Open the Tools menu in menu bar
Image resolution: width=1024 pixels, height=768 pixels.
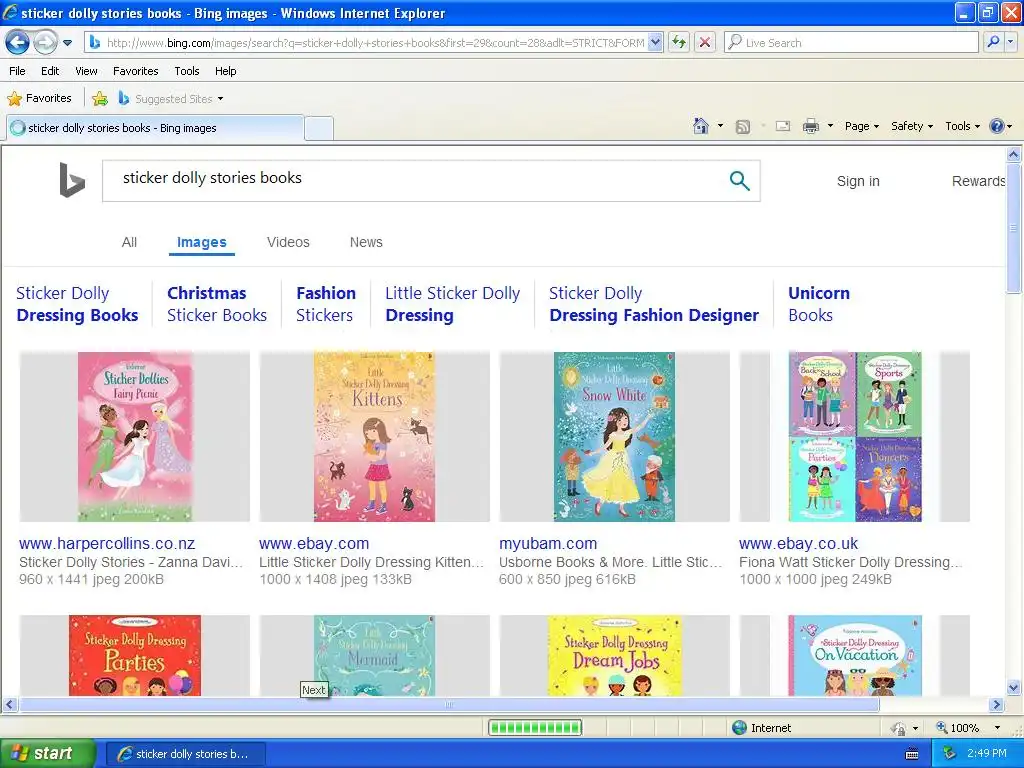187,71
